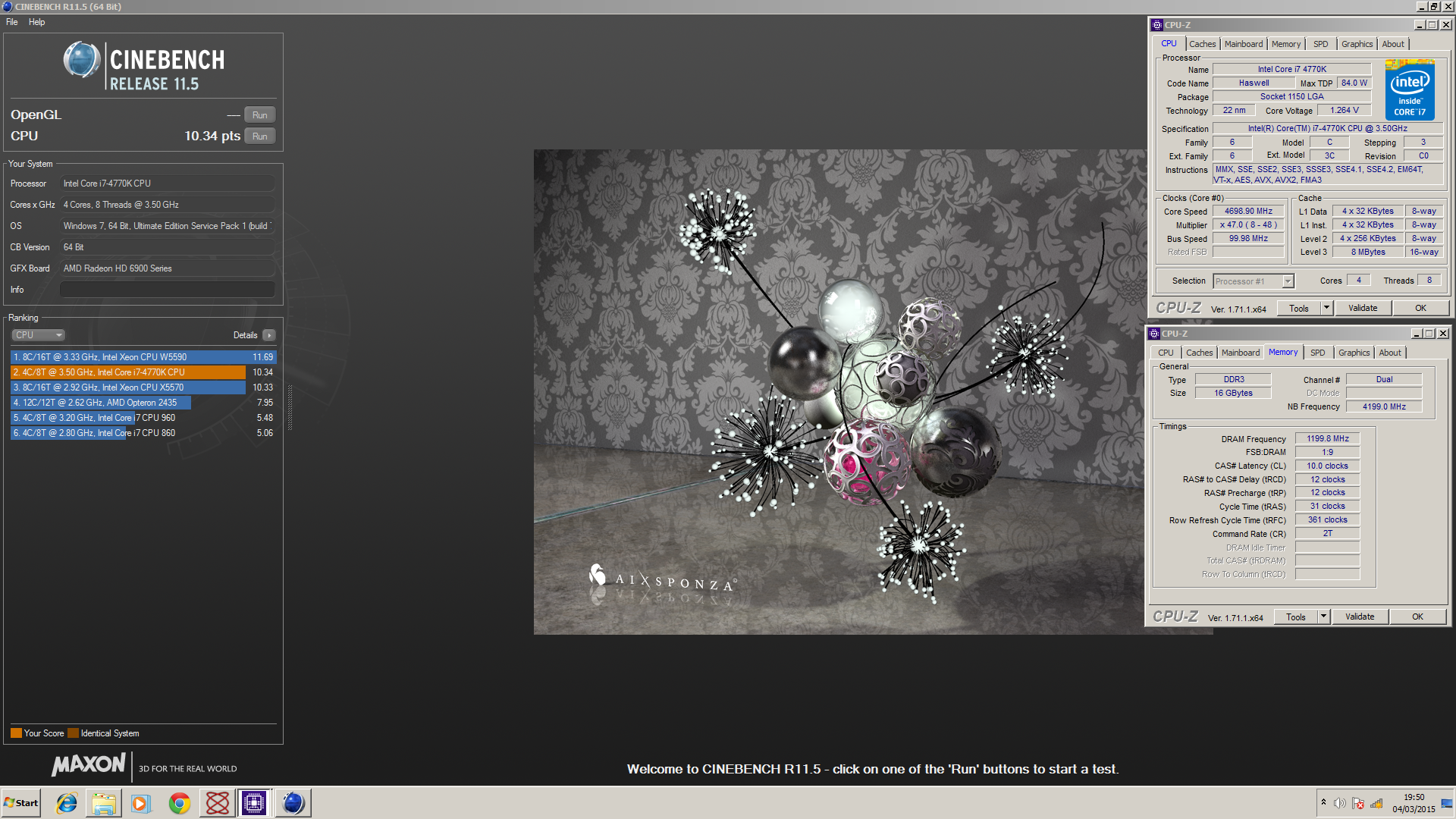Open the Windows Start button
The image size is (1456, 819).
point(21,803)
